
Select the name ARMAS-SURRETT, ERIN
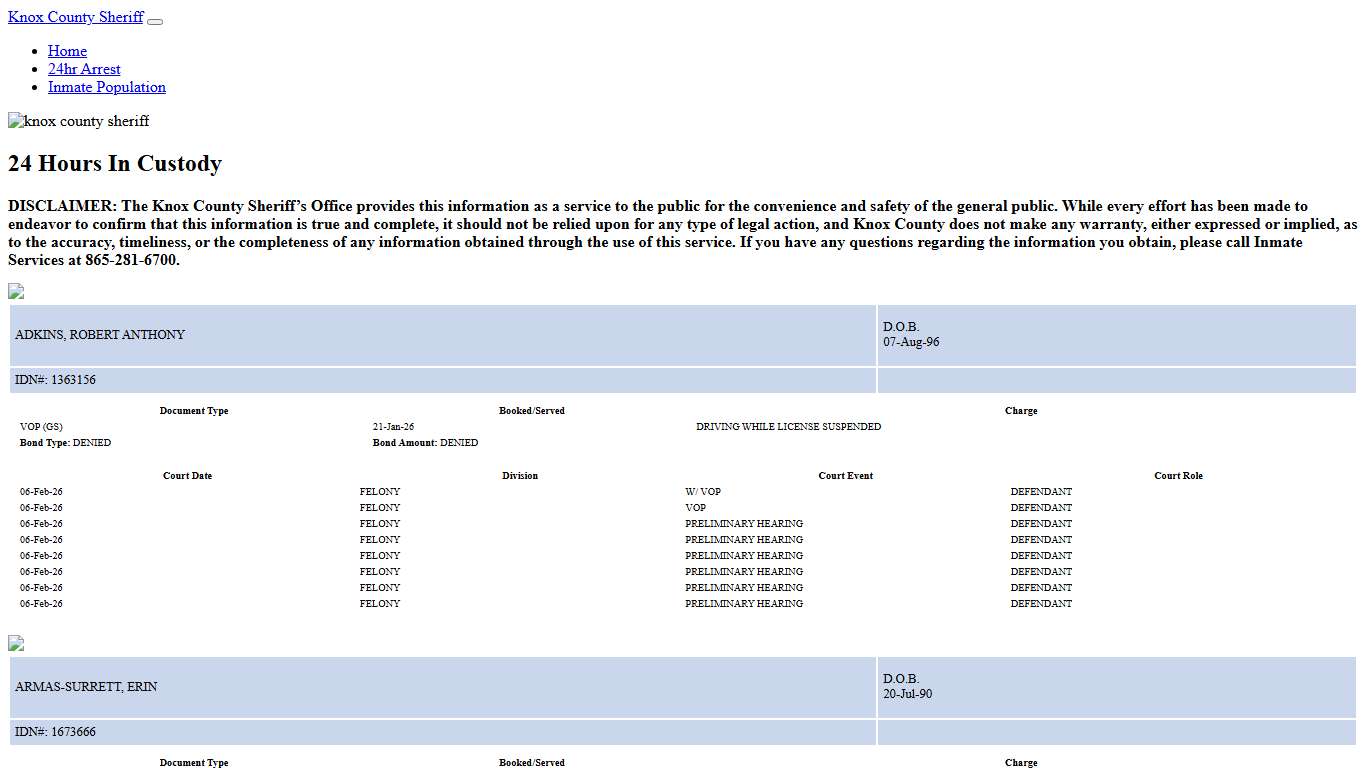click(x=86, y=687)
